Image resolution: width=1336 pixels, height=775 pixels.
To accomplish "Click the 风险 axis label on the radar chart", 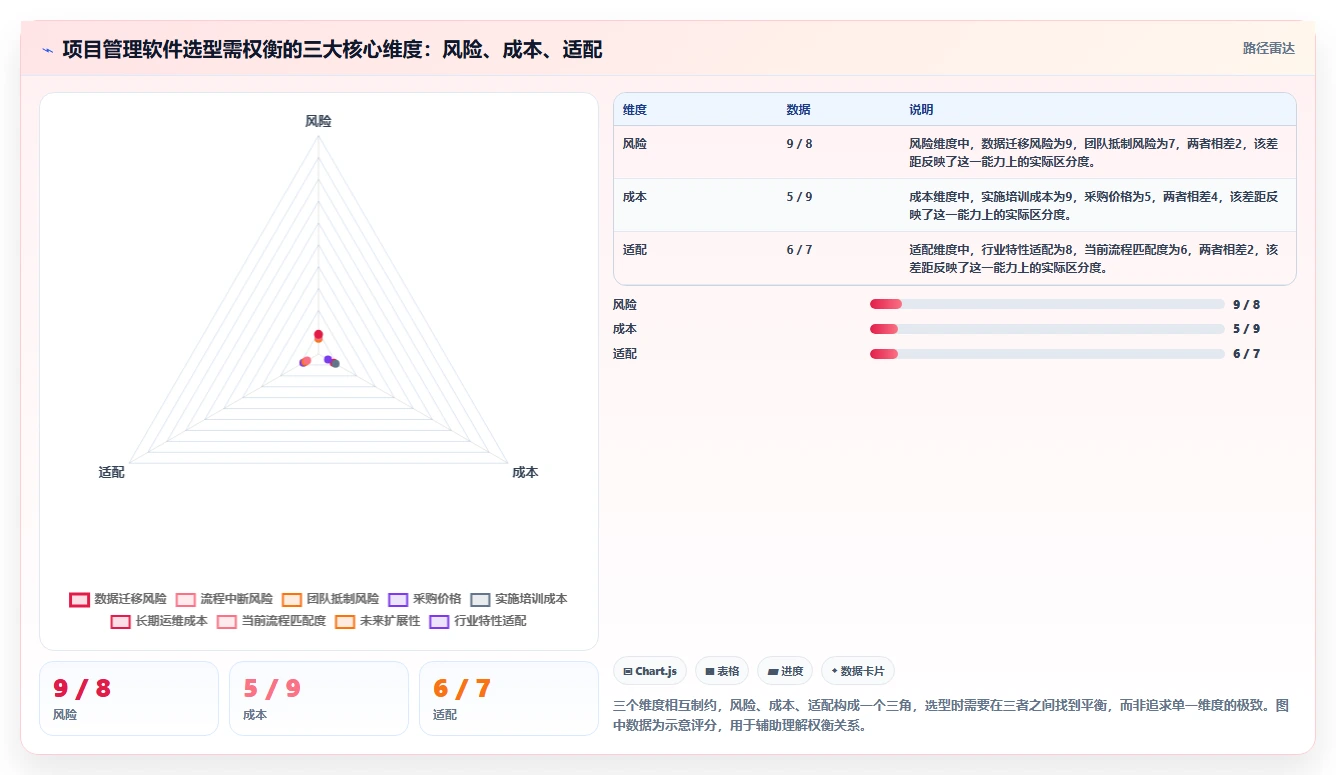I will [318, 121].
